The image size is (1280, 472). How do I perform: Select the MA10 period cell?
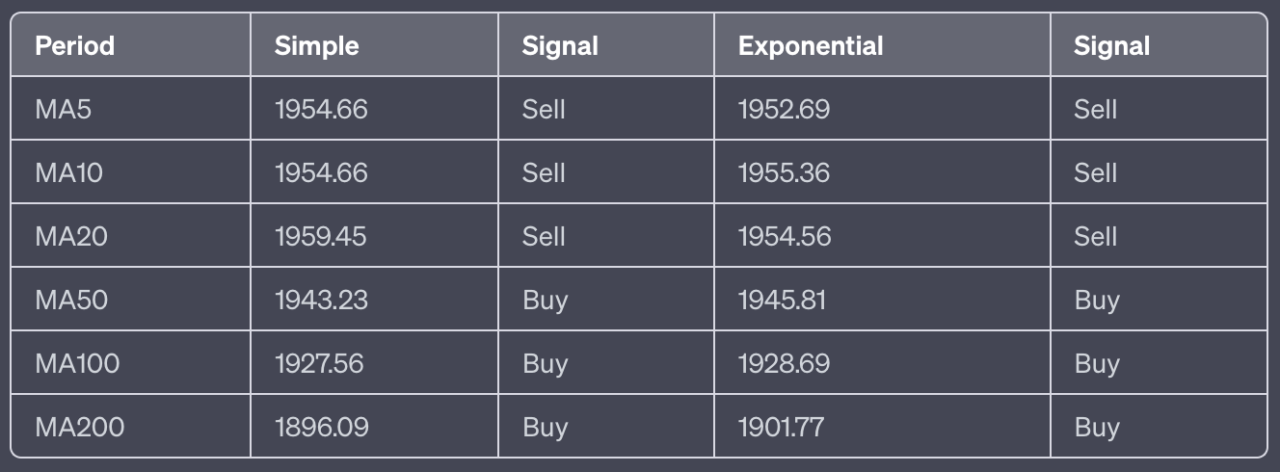(x=69, y=173)
